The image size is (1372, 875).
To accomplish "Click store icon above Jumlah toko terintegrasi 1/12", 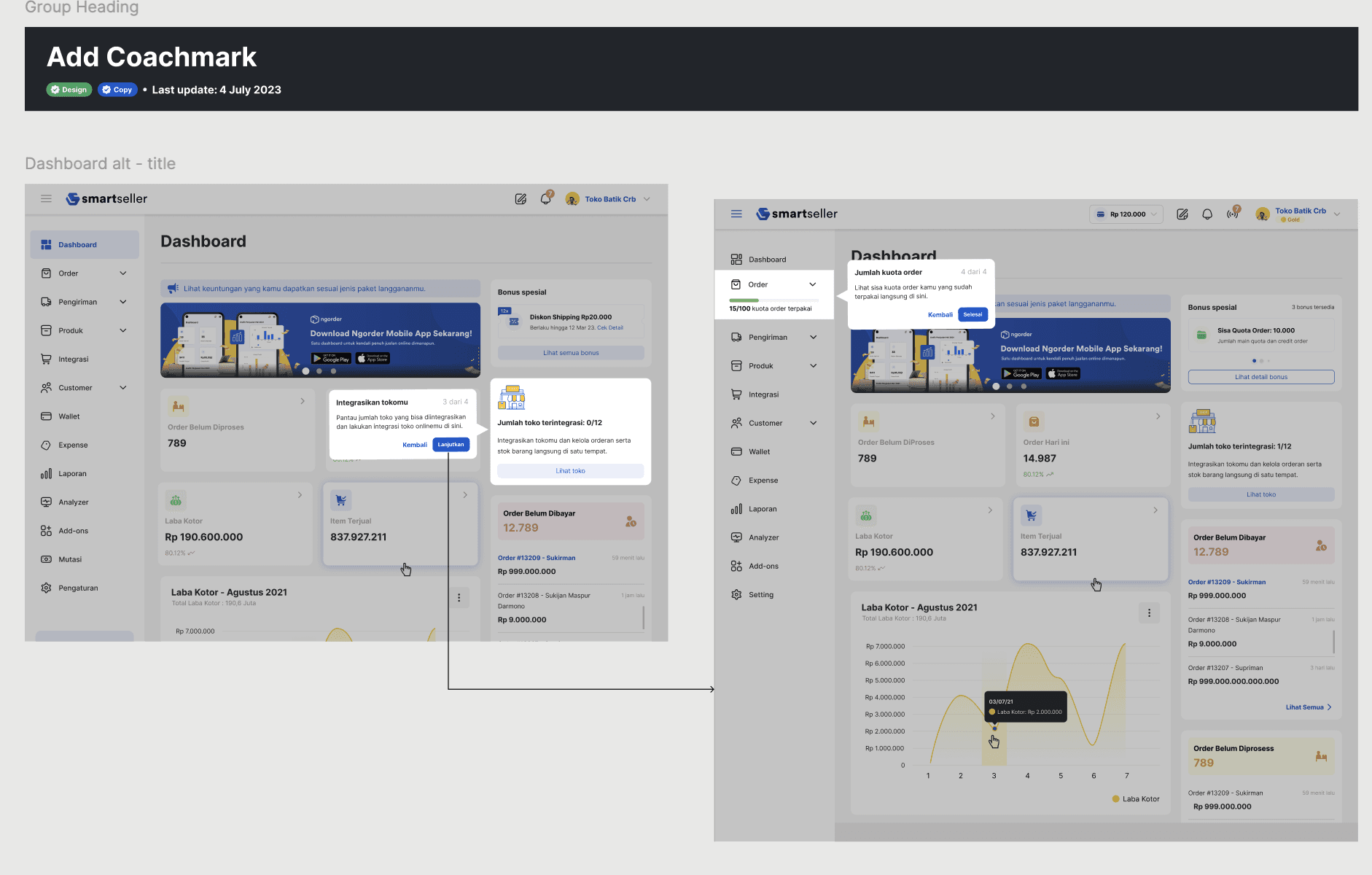I will pyautogui.click(x=1203, y=421).
